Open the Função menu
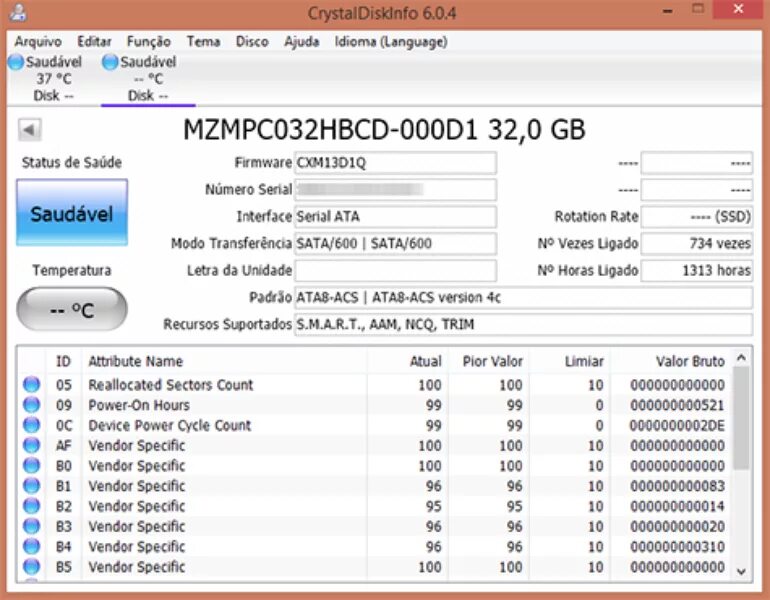Viewport: 770px width, 600px height. [x=148, y=42]
